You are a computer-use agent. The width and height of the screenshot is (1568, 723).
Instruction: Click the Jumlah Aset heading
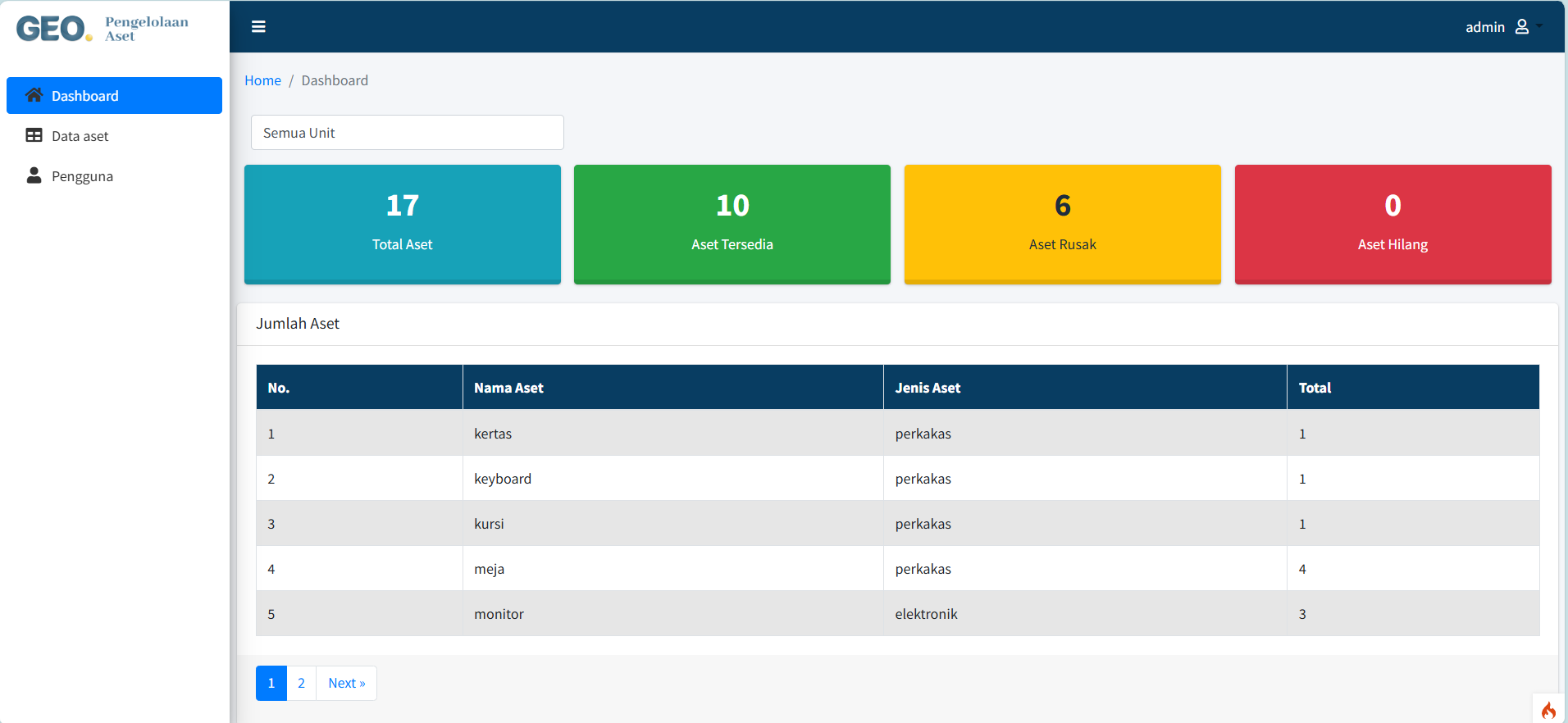coord(298,324)
